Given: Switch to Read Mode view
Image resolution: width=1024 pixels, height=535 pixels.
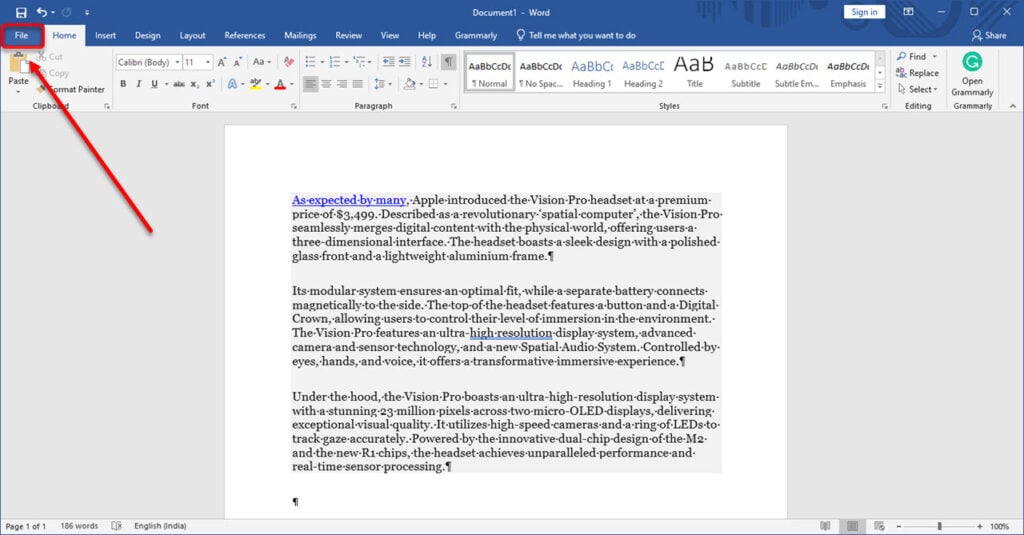Looking at the screenshot, I should 825,526.
